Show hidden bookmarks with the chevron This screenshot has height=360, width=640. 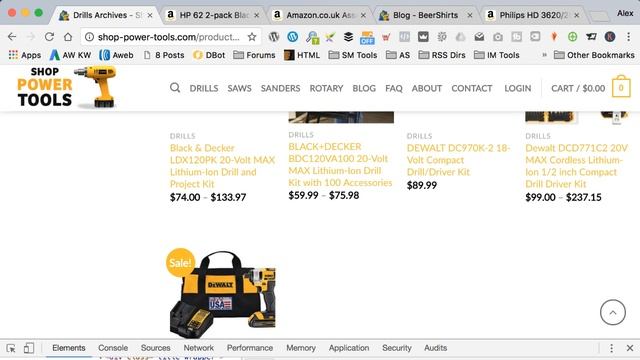coord(544,55)
